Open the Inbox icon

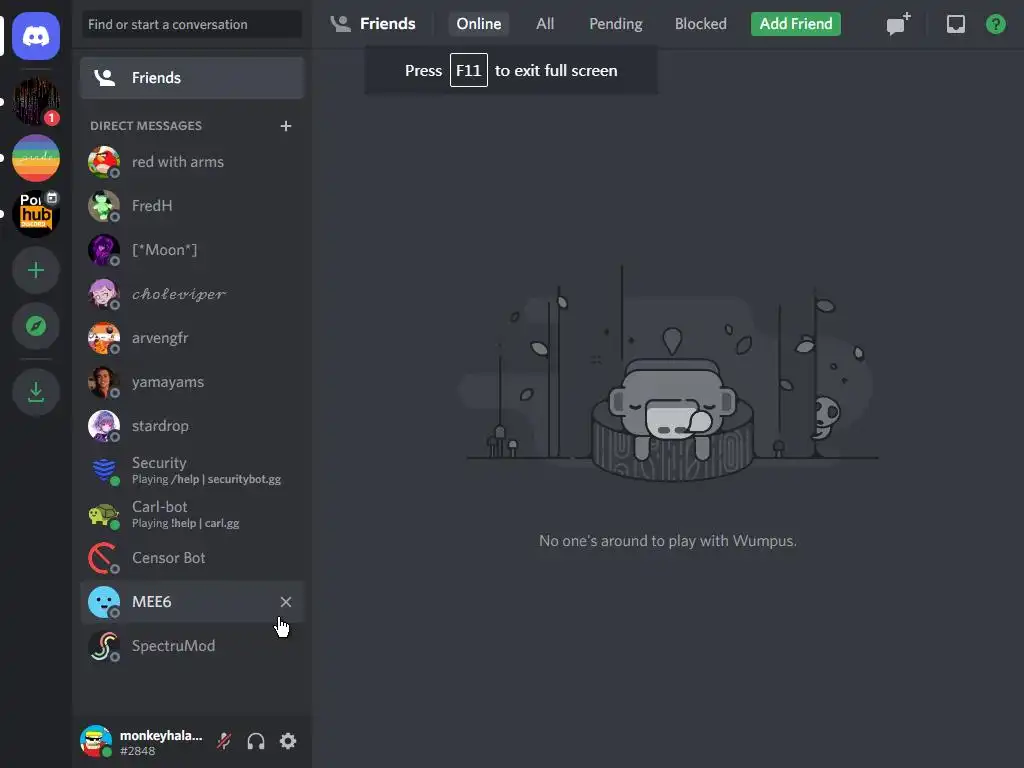pos(955,24)
